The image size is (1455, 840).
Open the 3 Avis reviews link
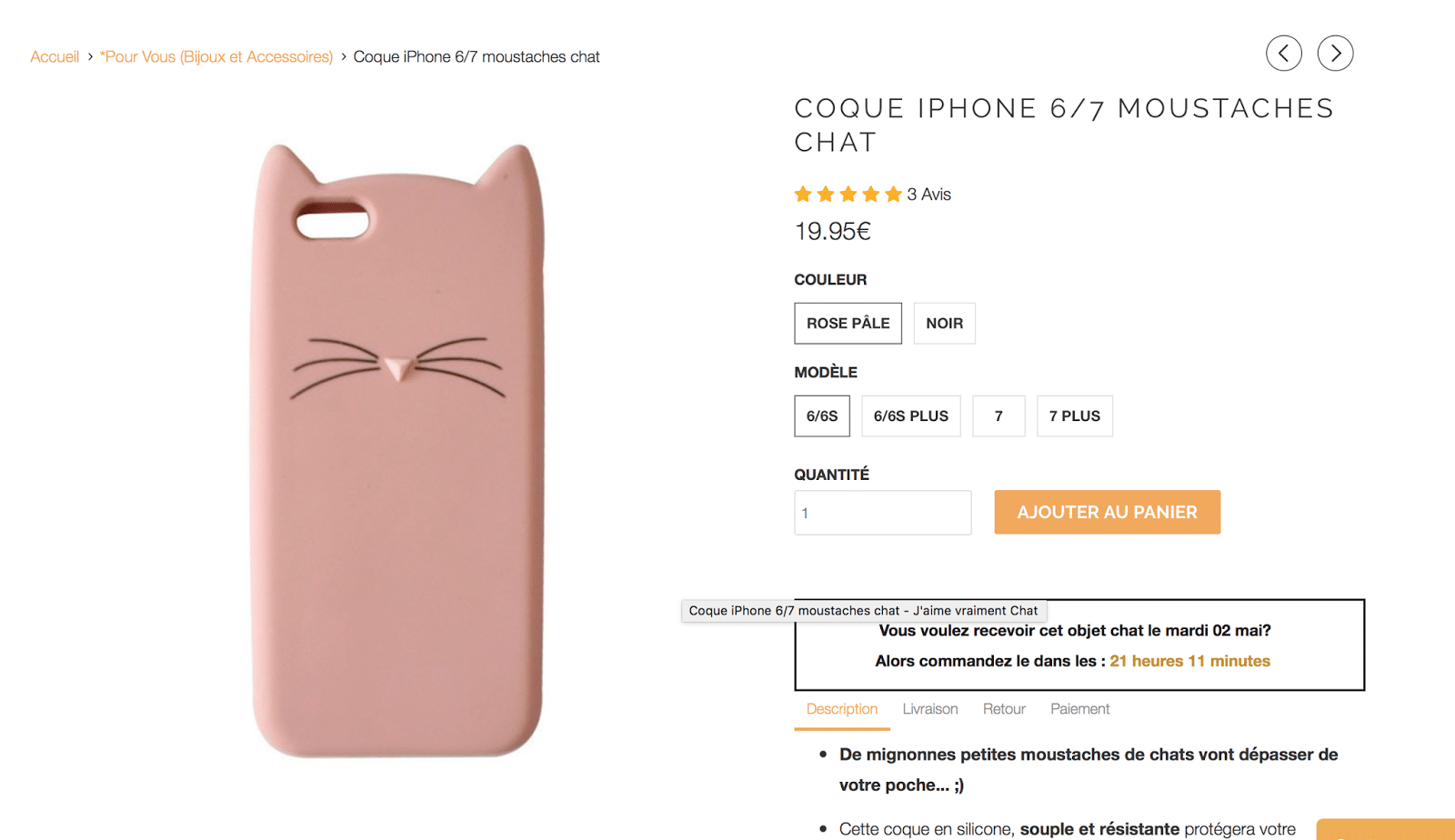(928, 195)
